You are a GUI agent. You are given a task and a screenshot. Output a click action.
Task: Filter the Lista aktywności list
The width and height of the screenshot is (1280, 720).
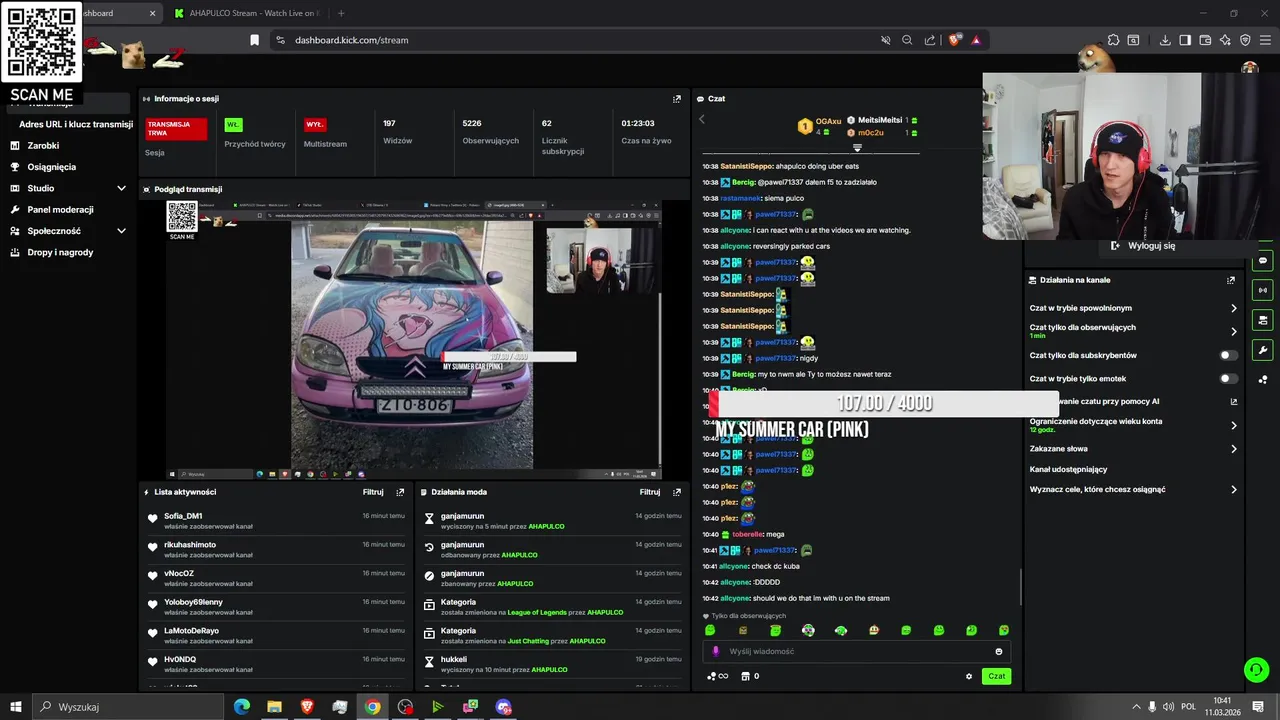(x=373, y=492)
